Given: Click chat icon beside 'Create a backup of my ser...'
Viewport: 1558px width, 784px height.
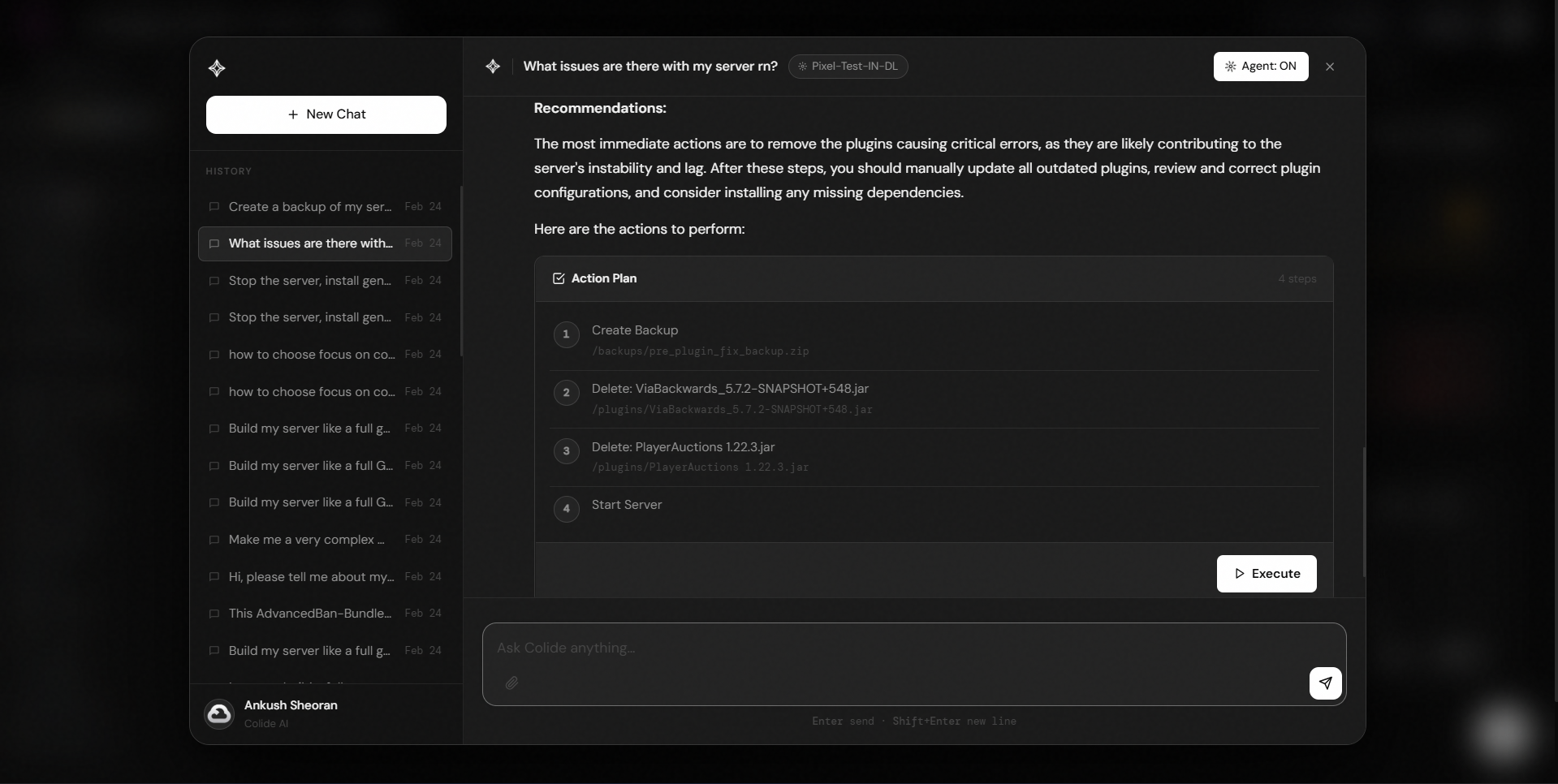Looking at the screenshot, I should [x=214, y=207].
